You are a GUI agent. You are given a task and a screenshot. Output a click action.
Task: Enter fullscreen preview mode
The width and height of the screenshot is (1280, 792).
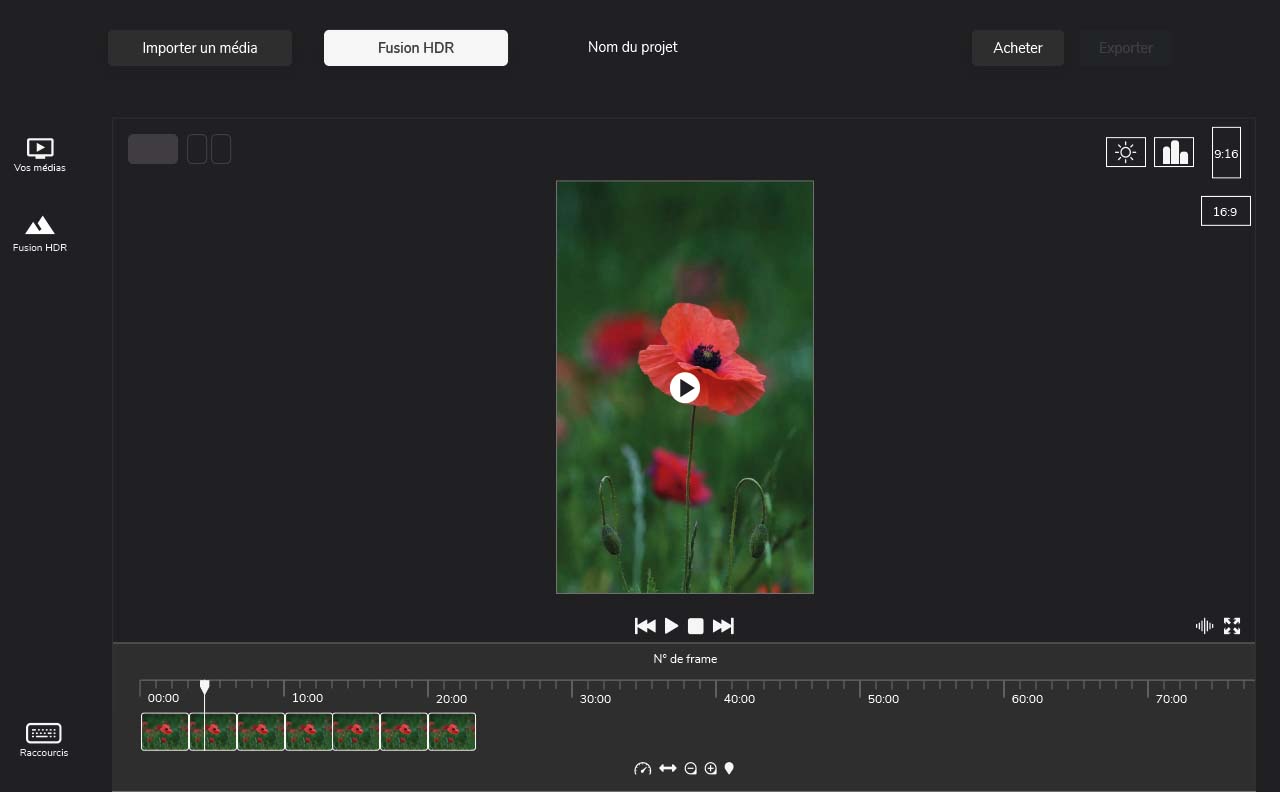tap(1232, 626)
